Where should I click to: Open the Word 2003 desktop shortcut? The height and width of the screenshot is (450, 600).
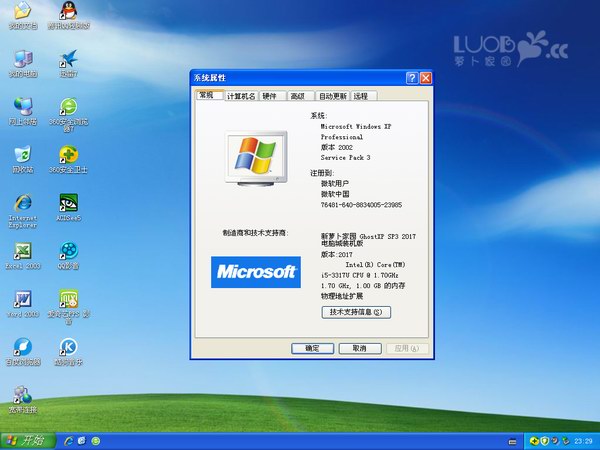coord(22,299)
